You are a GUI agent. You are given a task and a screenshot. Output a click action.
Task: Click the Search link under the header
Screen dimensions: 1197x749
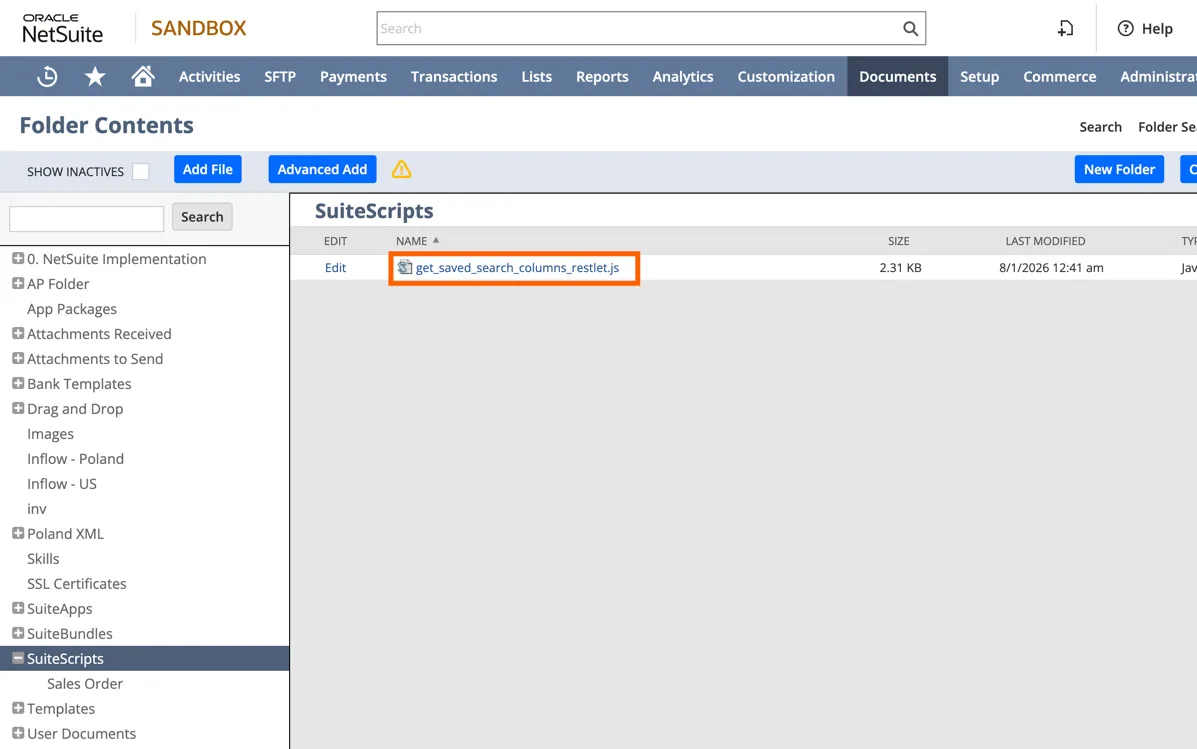coord(1100,127)
